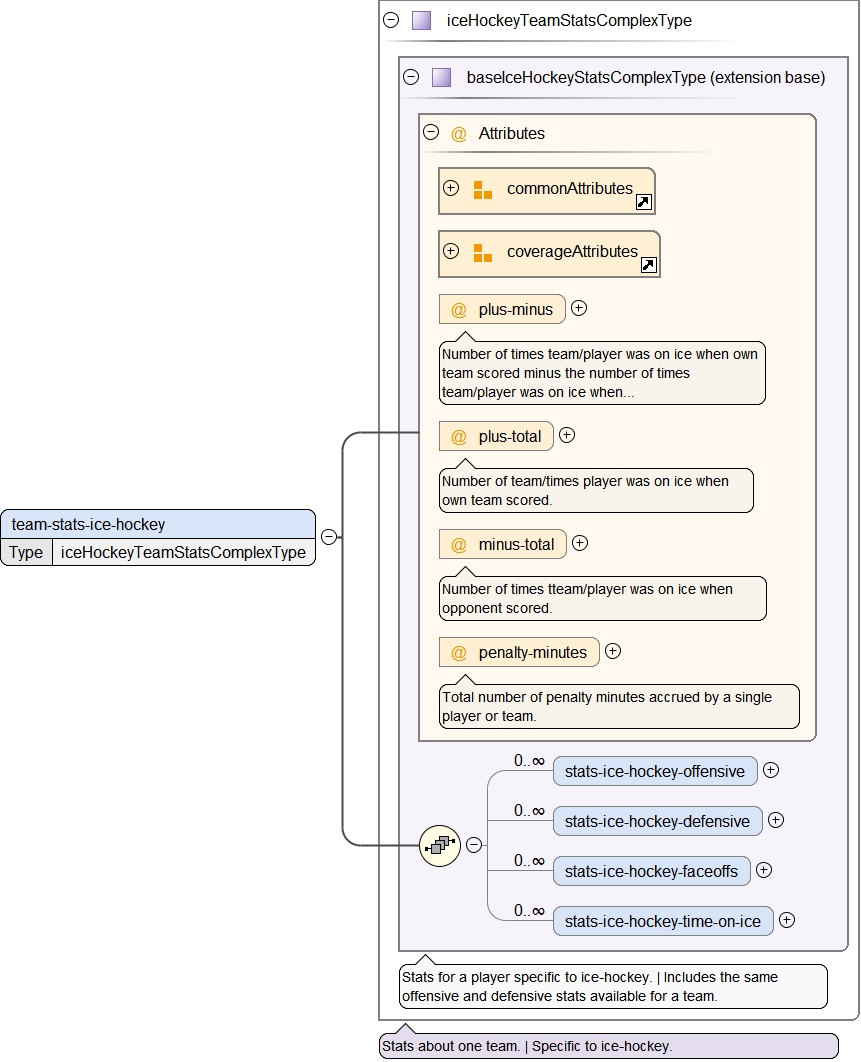Expand the coverageAttributes group
The height and width of the screenshot is (1062, 861).
pyautogui.click(x=451, y=251)
